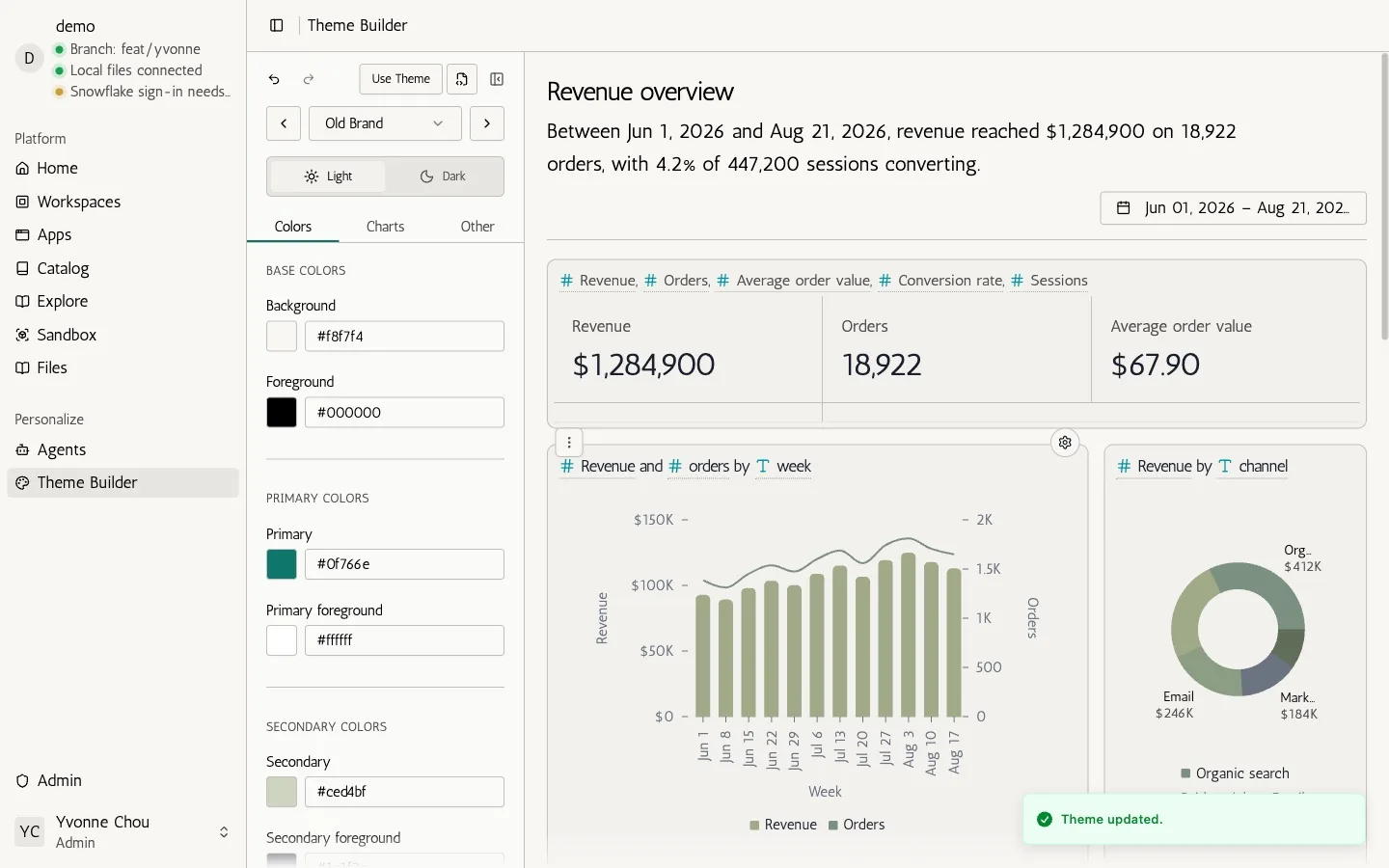Click the Background hex input field

click(404, 337)
